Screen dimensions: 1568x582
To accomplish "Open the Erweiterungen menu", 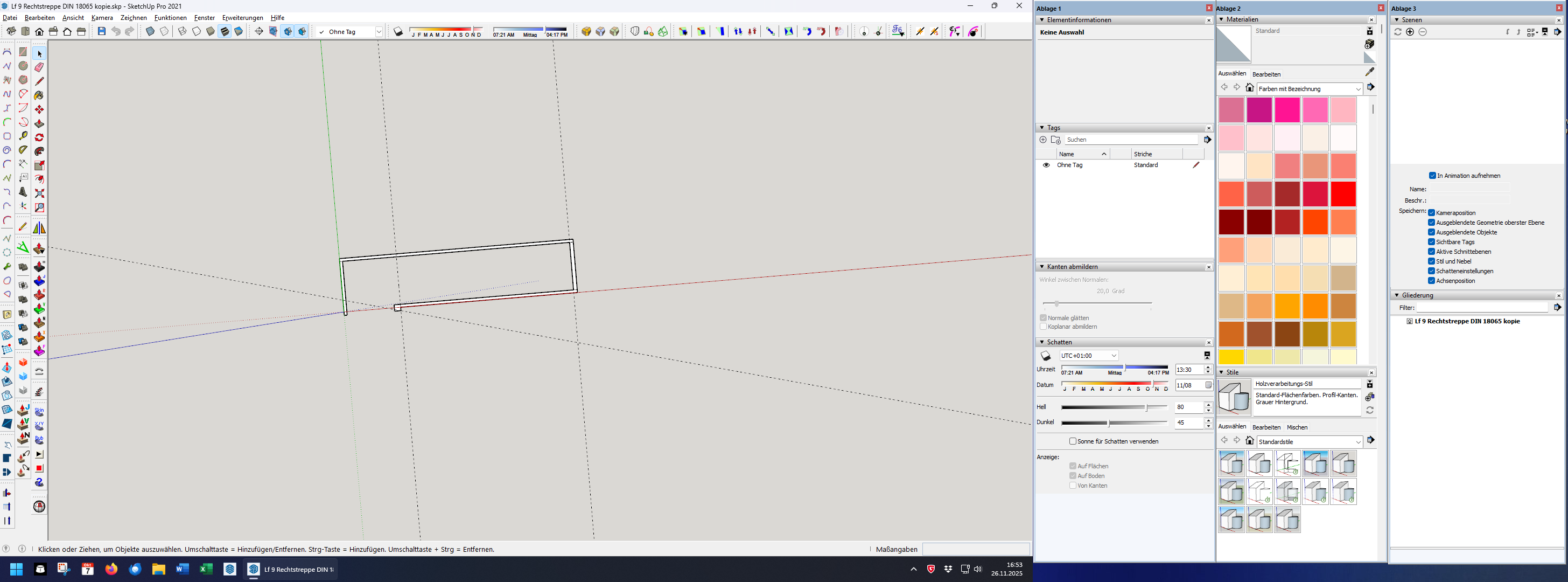I will (242, 18).
